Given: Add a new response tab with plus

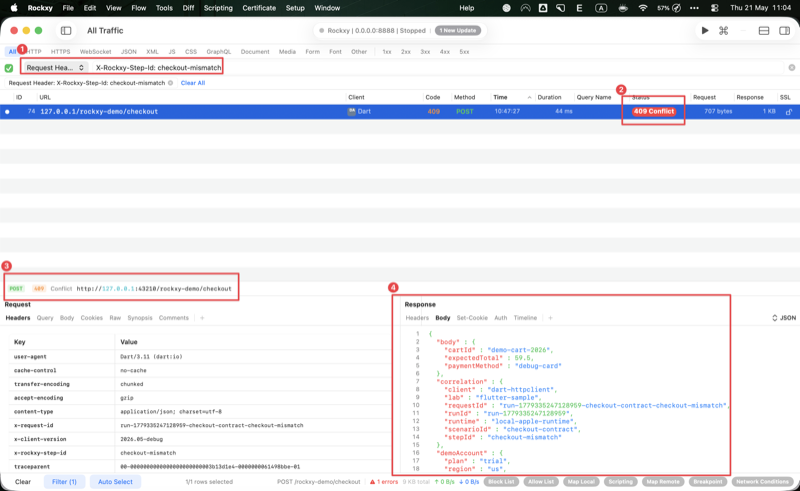Looking at the screenshot, I should (x=551, y=318).
